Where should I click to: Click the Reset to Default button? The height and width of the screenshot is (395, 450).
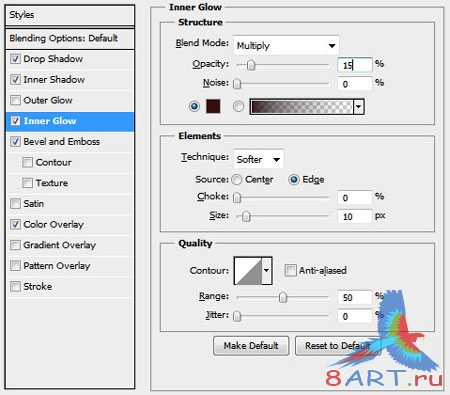[x=338, y=346]
